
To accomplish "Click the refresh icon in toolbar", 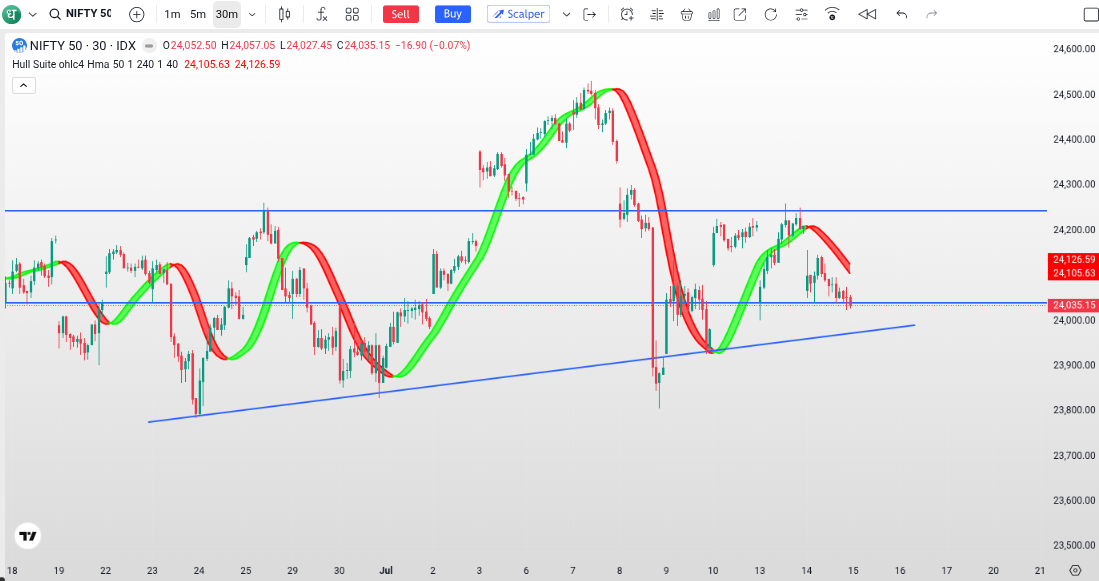I will tap(770, 14).
